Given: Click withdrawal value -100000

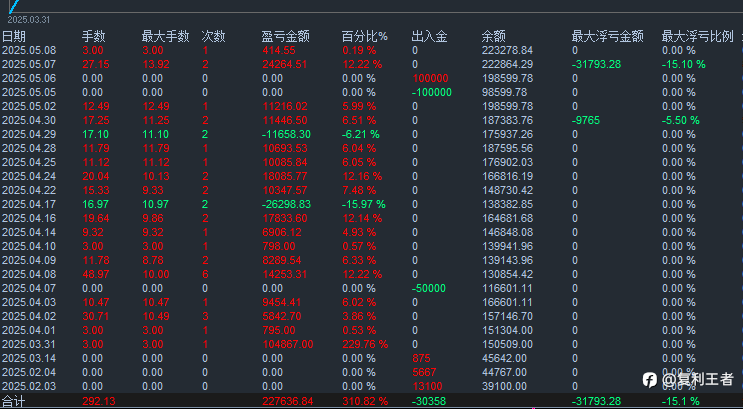Looking at the screenshot, I should pos(432,92).
